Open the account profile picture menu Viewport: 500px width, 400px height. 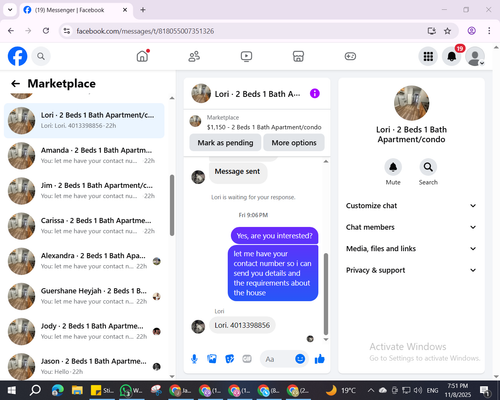point(475,56)
